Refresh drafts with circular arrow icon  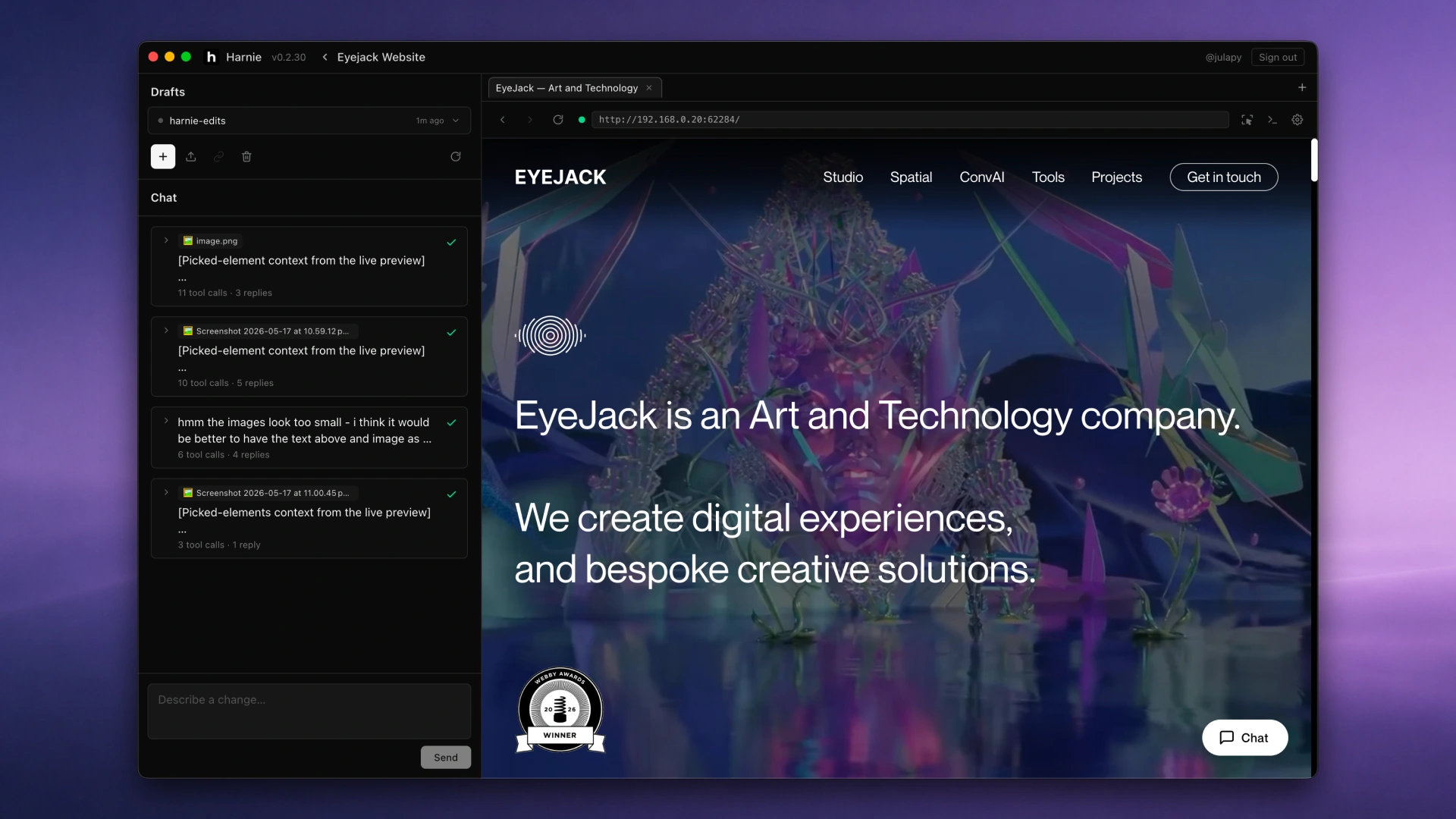pyautogui.click(x=456, y=156)
